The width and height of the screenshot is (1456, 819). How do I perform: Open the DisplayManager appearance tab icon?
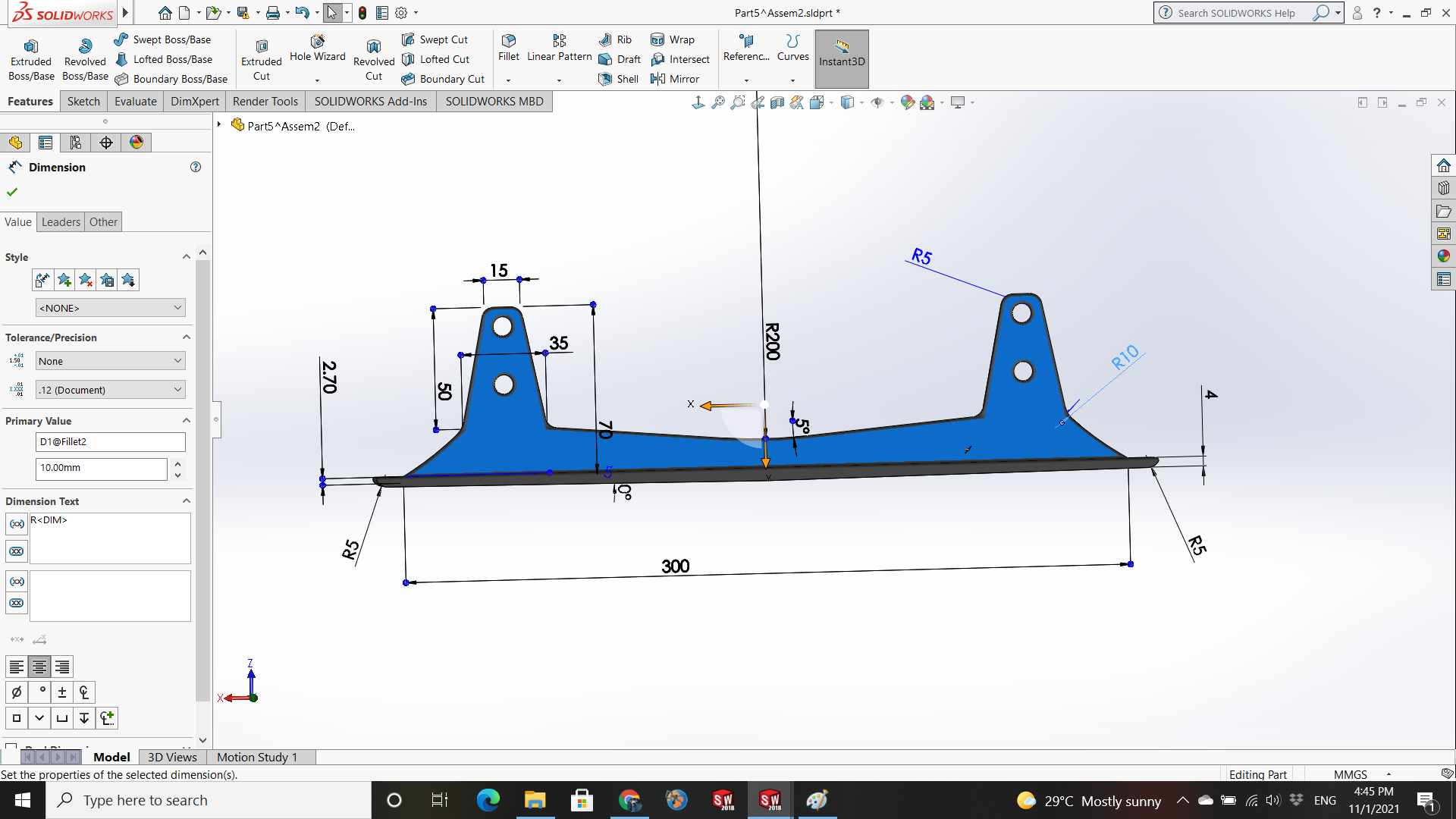tap(136, 143)
